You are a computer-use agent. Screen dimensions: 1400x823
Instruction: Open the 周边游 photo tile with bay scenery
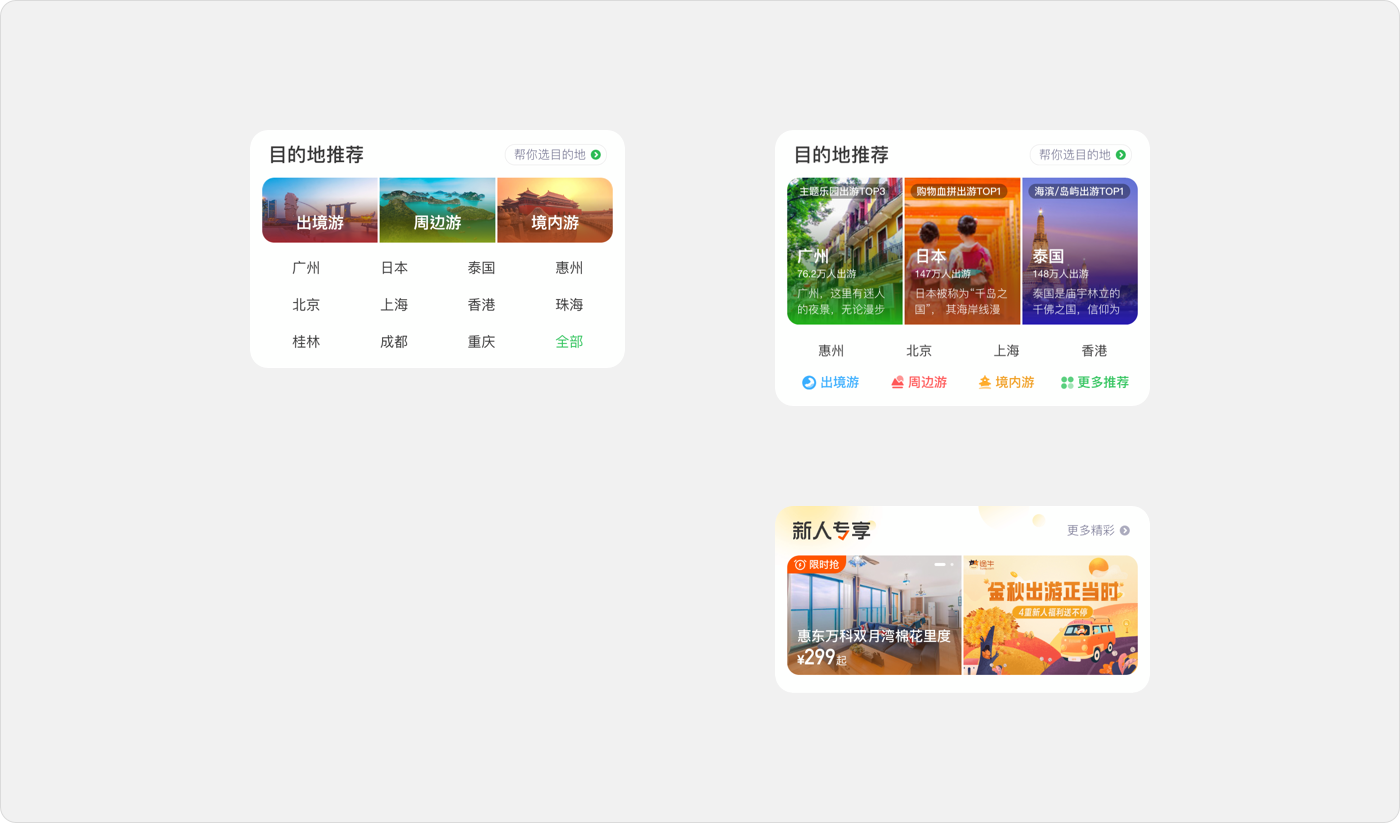437,210
